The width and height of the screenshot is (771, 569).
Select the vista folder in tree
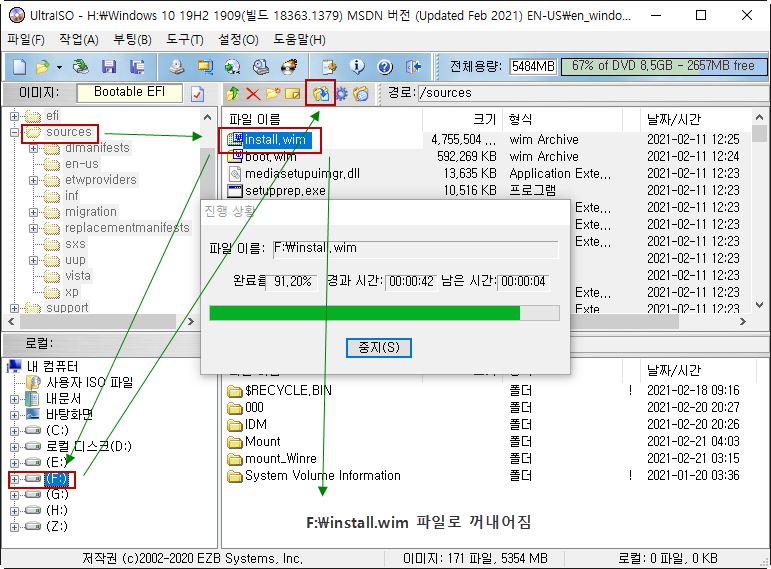tap(78, 276)
